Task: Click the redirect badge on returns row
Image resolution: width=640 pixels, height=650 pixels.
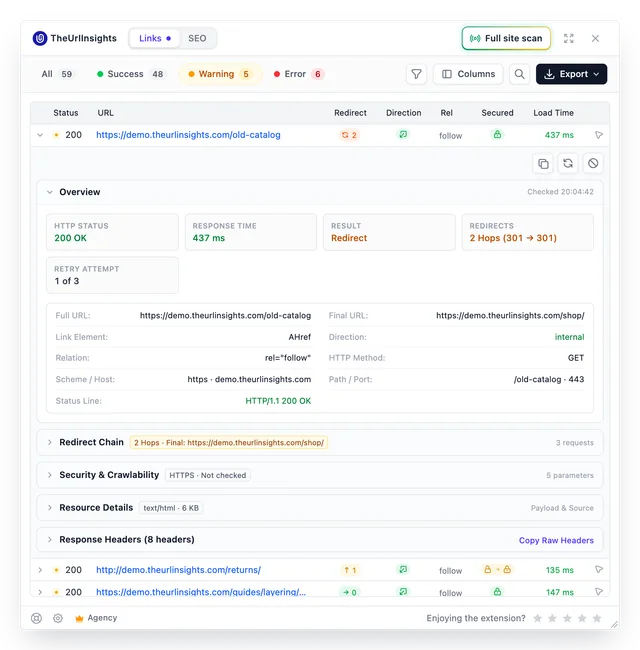Action: click(x=350, y=570)
